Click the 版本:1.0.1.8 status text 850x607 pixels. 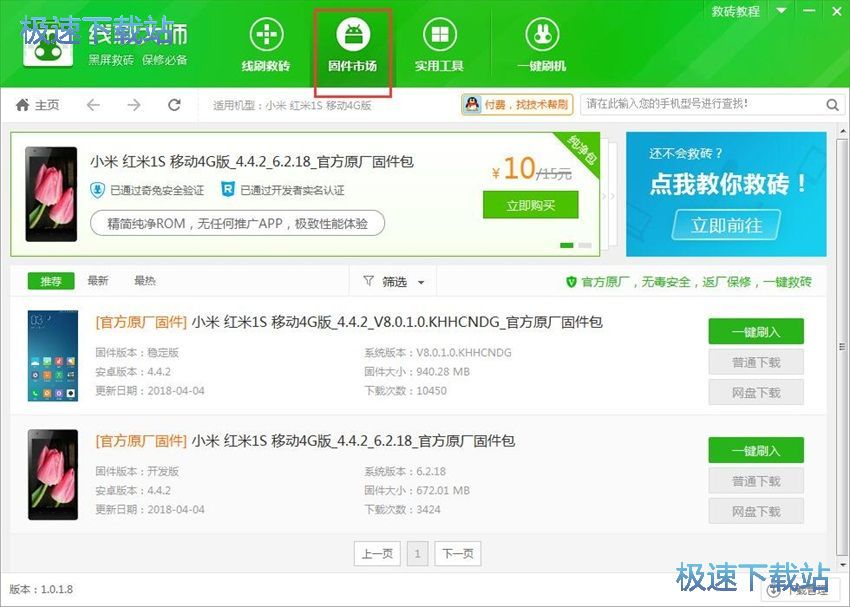pos(41,589)
